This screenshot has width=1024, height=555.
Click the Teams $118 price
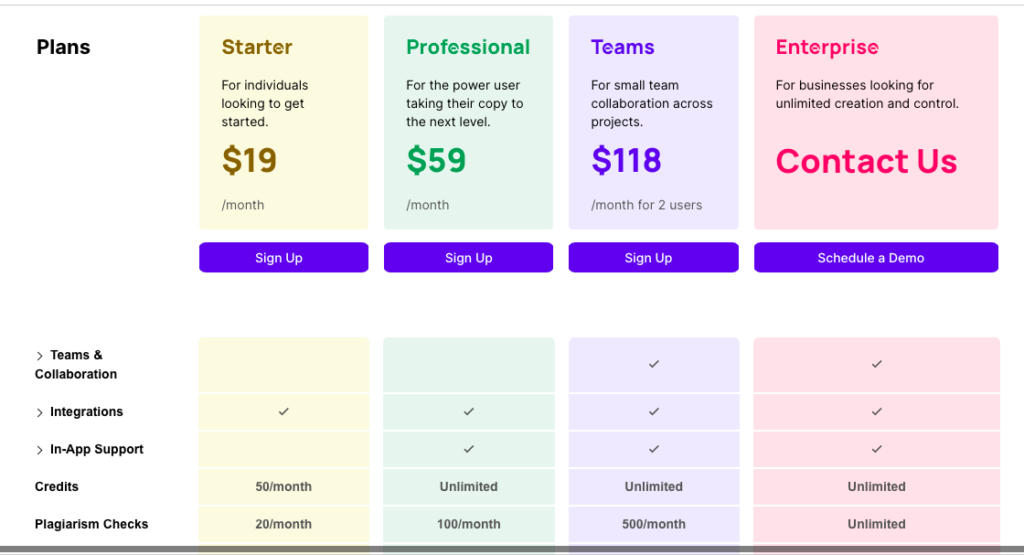point(626,160)
